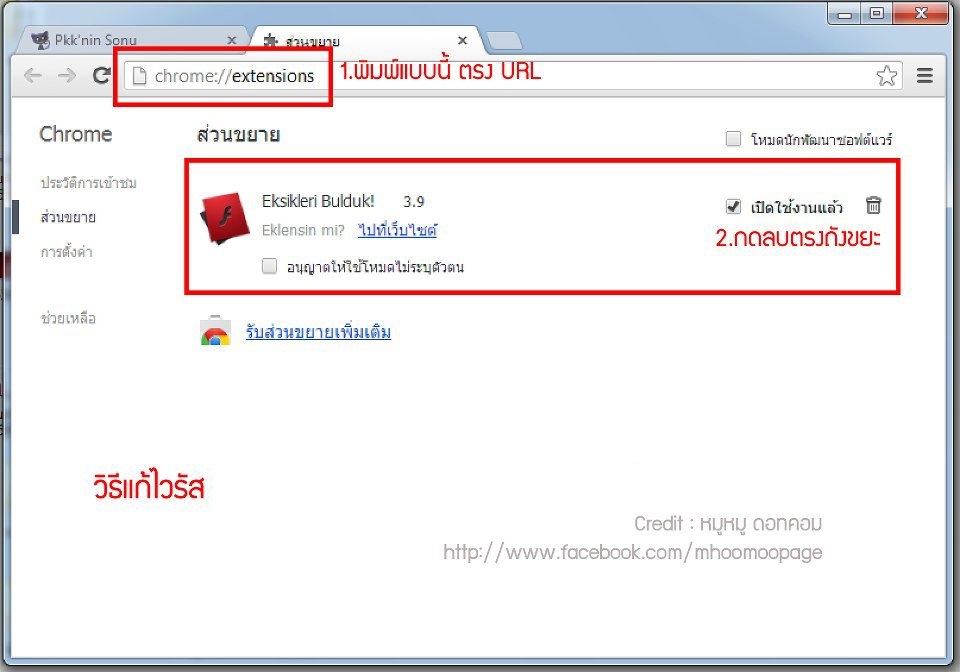
Task: Uncheck the enabled checkbox for Eksikleri Bulduk!
Action: point(733,206)
